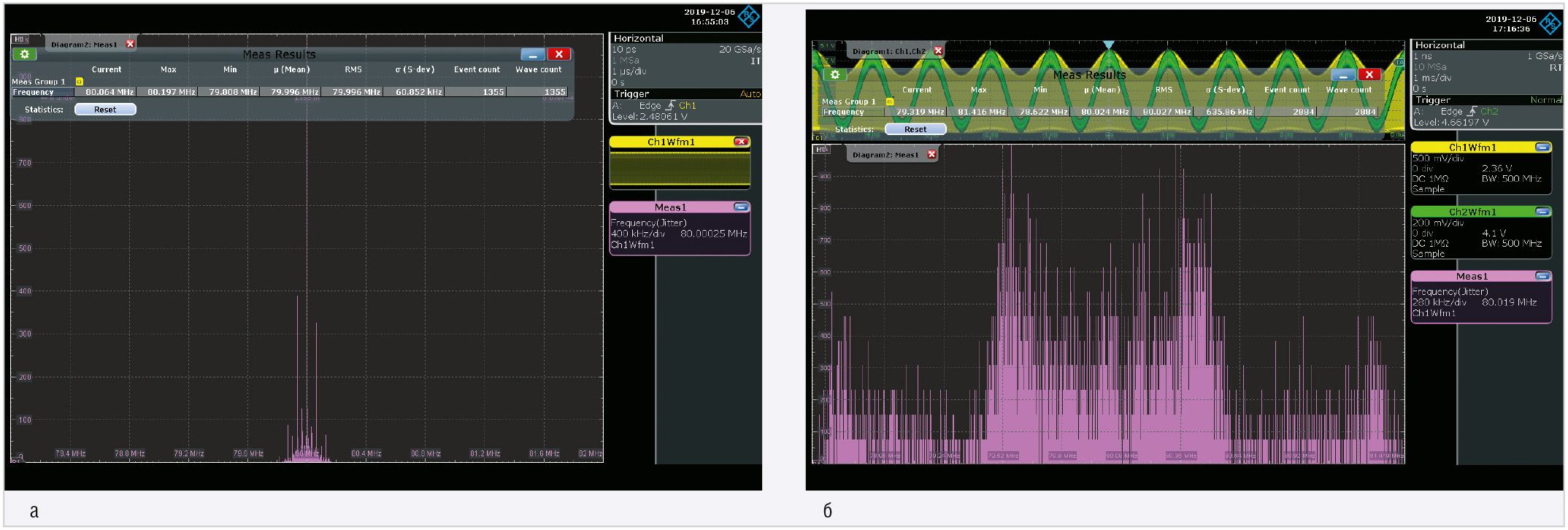1568x530 pixels.
Task: Click Min value 78.622 MHz
Action: tap(1039, 112)
